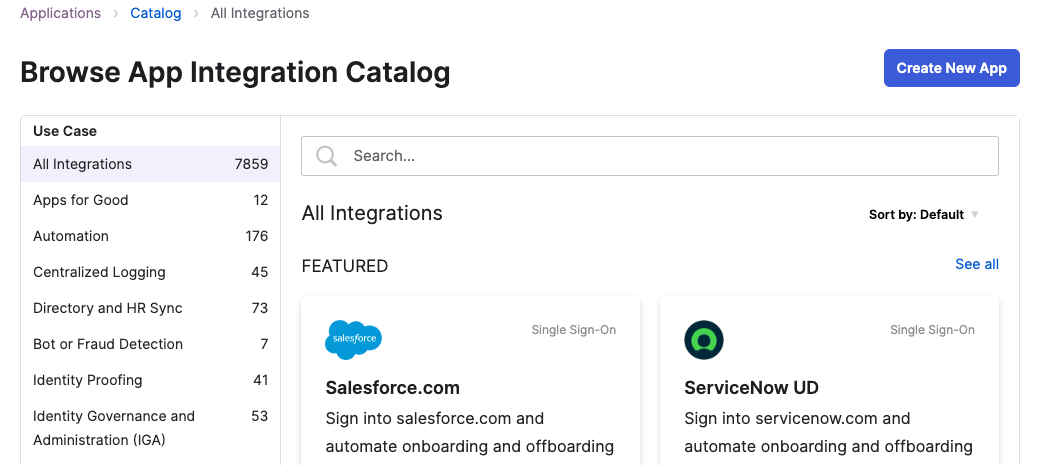This screenshot has height=465, width=1043.
Task: Select Bot or Fraud Detection category
Action: pos(150,344)
